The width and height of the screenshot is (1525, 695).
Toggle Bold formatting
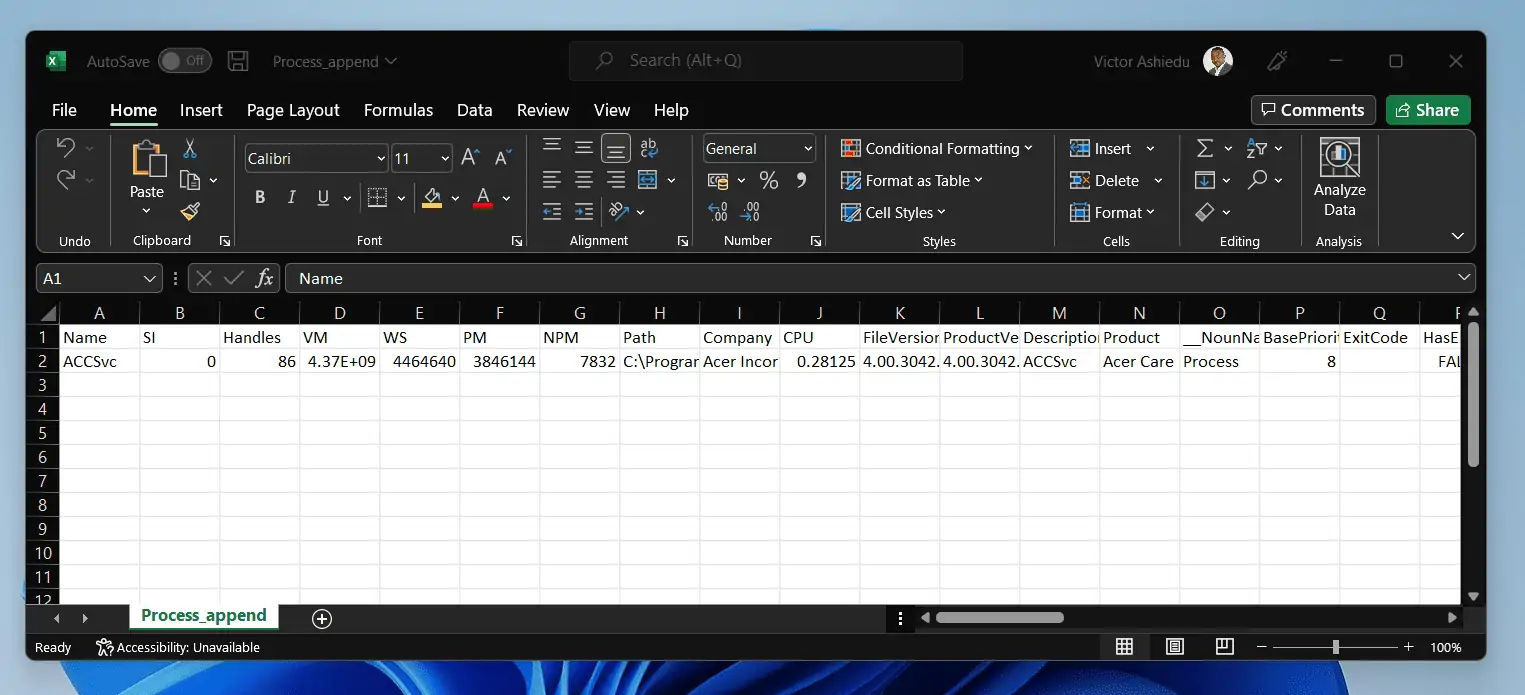[x=260, y=197]
